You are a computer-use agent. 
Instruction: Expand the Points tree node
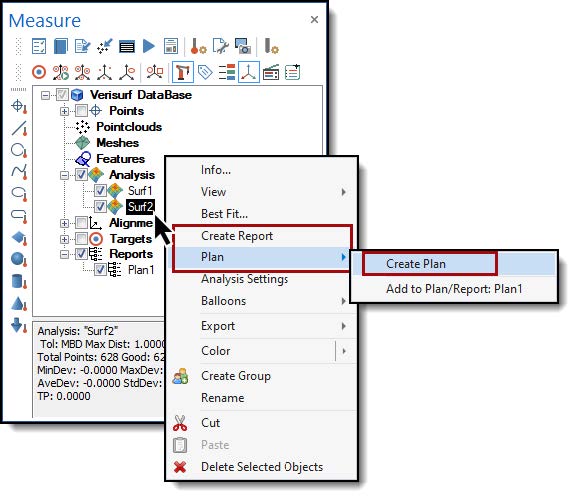(x=64, y=111)
